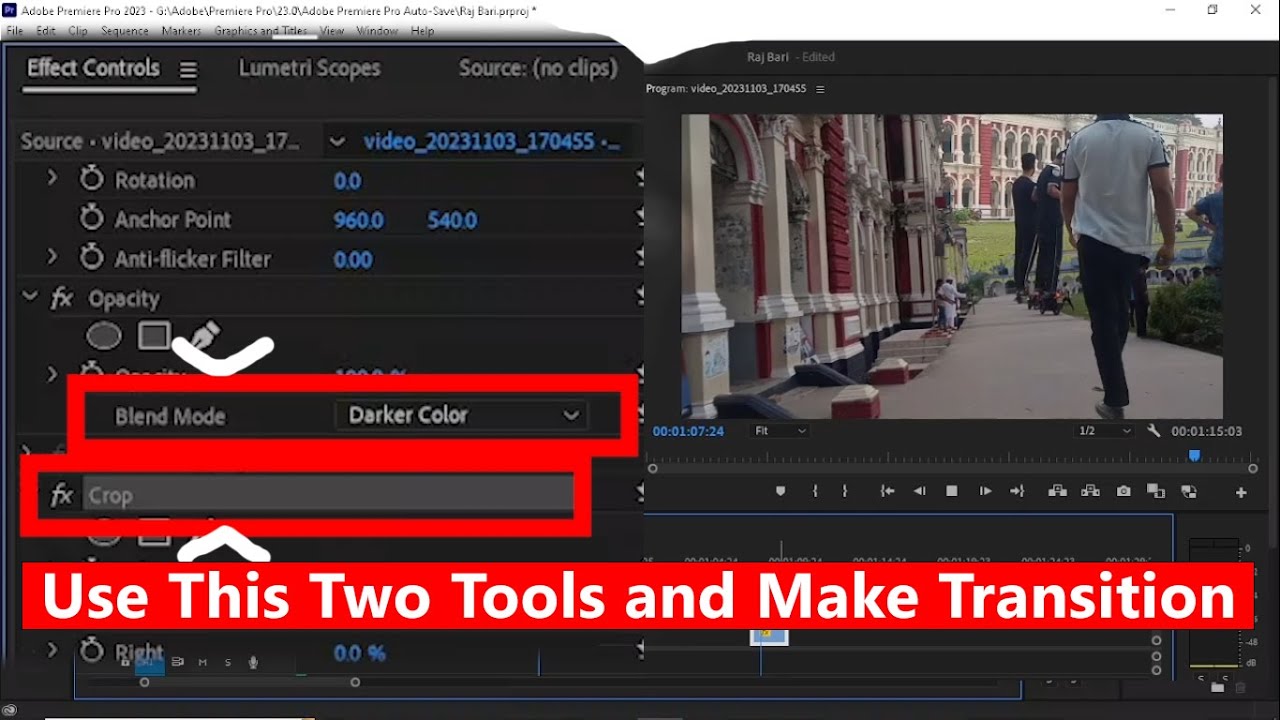
Task: Toggle comparison view button
Action: coord(1156,491)
